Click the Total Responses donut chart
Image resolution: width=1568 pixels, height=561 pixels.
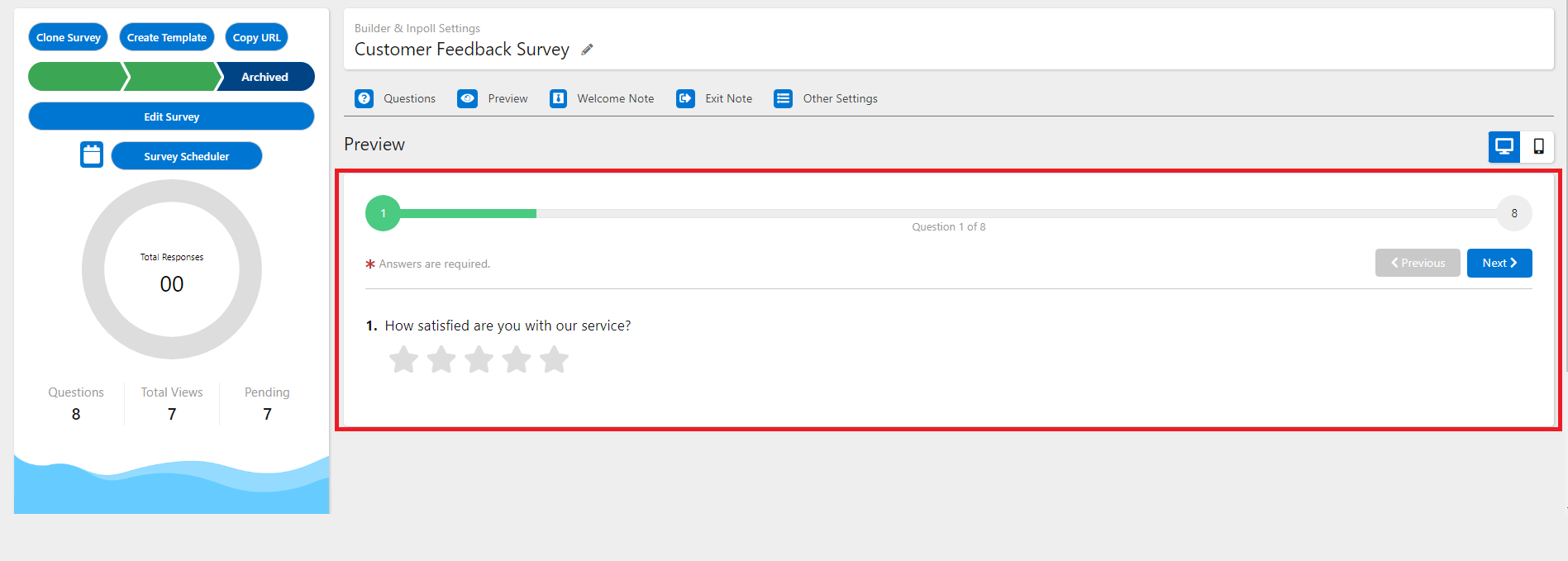tap(172, 269)
